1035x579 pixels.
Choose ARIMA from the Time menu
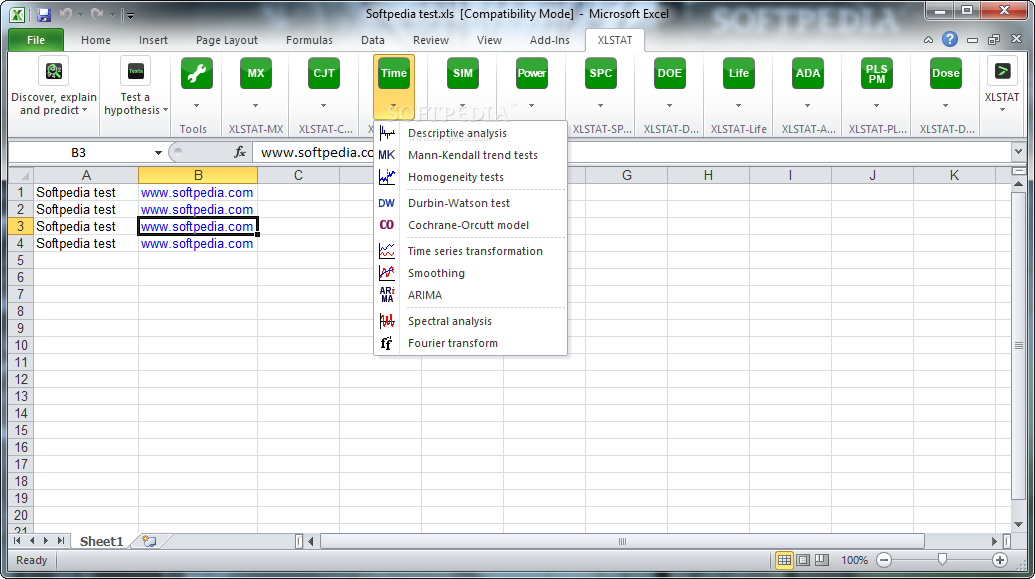point(471,295)
